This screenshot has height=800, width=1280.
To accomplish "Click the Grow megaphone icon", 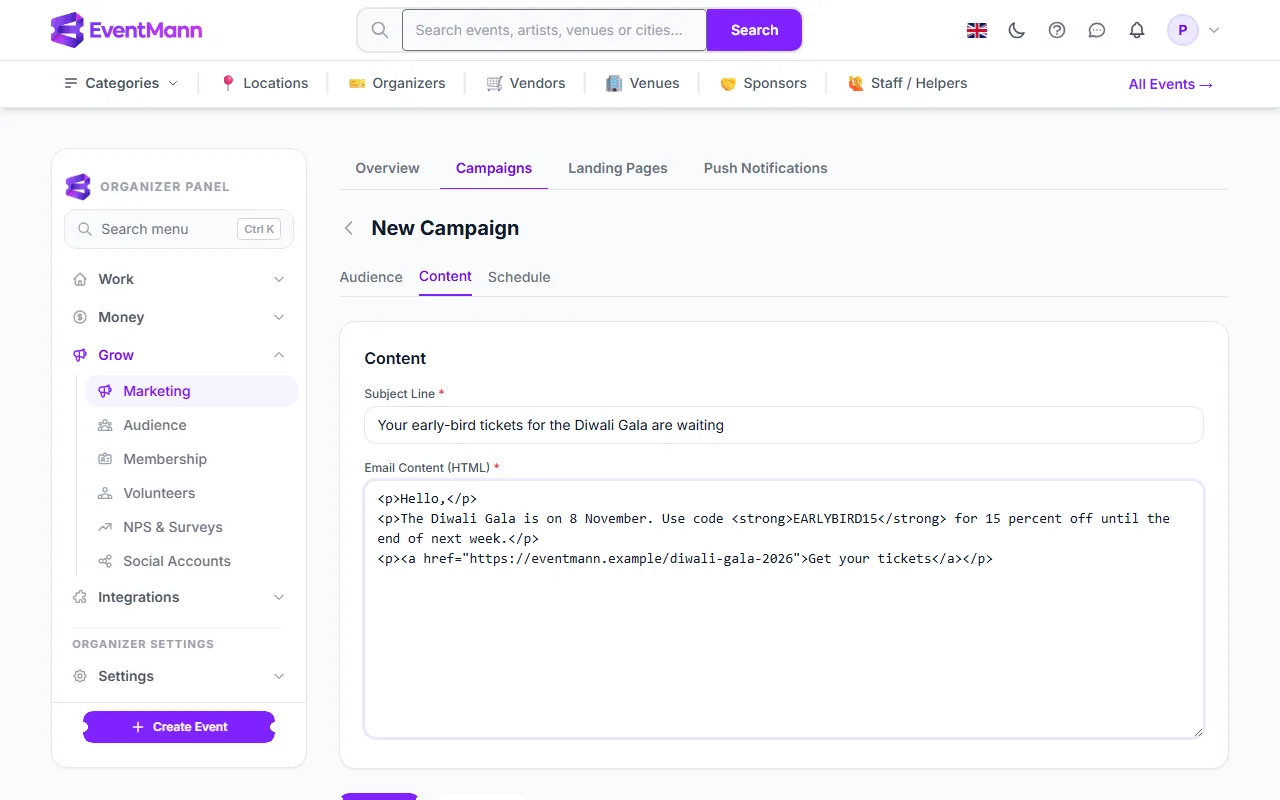I will pyautogui.click(x=80, y=355).
